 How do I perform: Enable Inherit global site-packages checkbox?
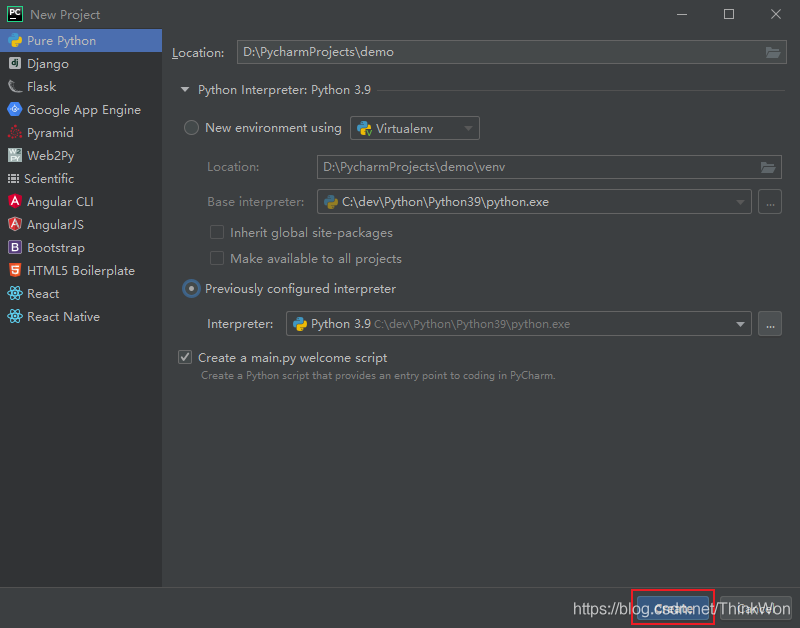pyautogui.click(x=217, y=233)
